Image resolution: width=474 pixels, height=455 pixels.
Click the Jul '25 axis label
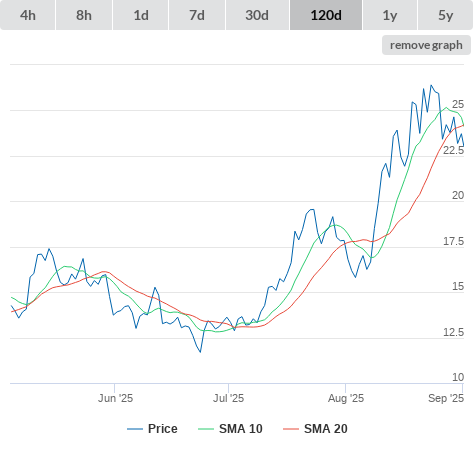pos(229,398)
